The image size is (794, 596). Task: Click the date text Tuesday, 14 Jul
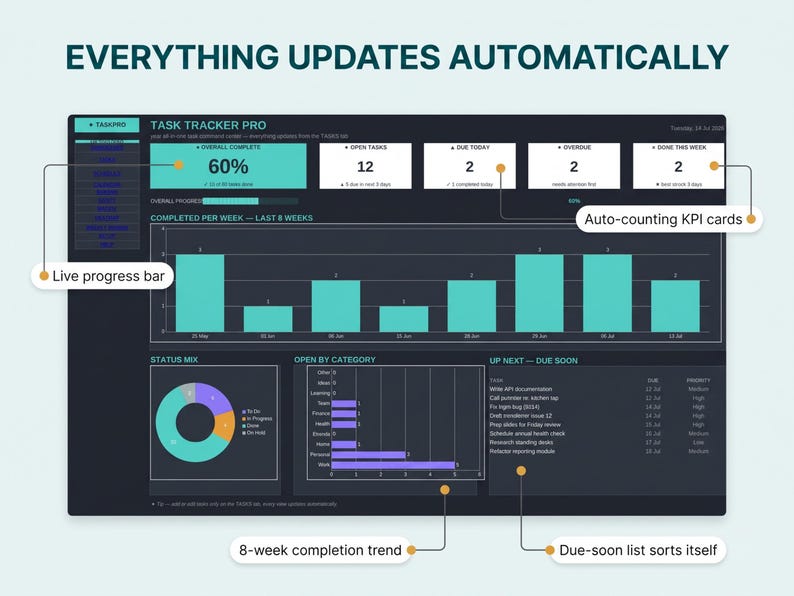(x=697, y=129)
